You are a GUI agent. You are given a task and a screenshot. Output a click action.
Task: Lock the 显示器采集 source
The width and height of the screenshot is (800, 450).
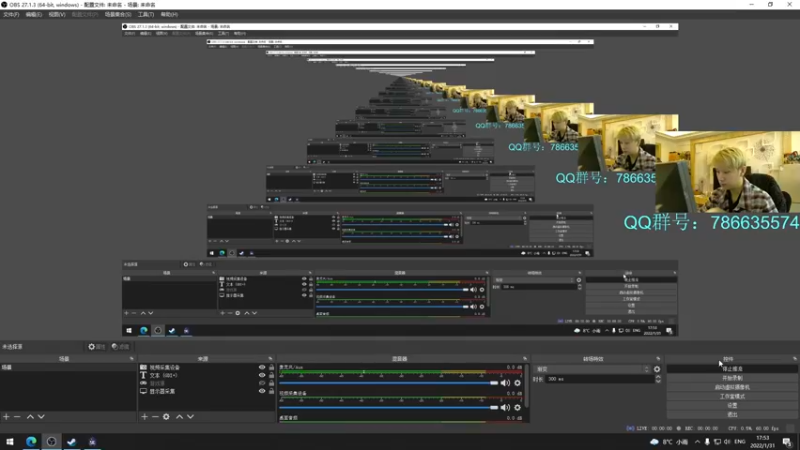pos(271,391)
